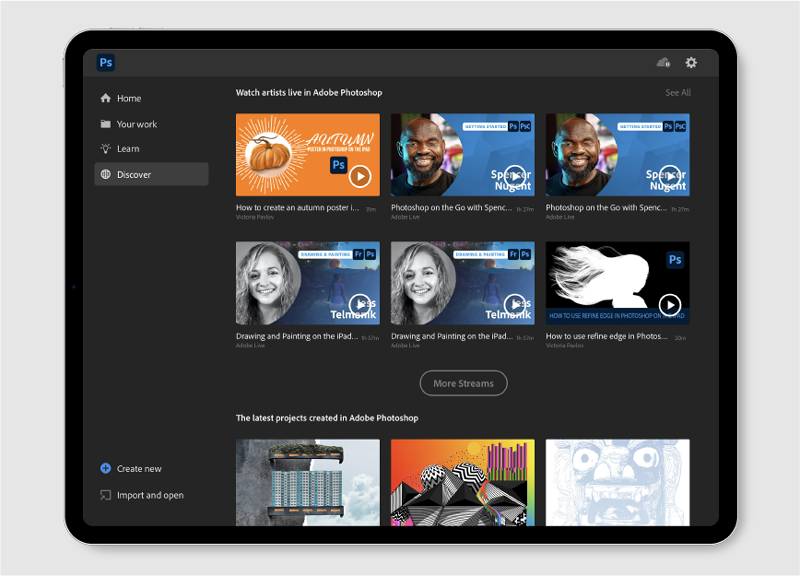Click the Learn lightbulb icon
The image size is (800, 576).
(x=106, y=148)
